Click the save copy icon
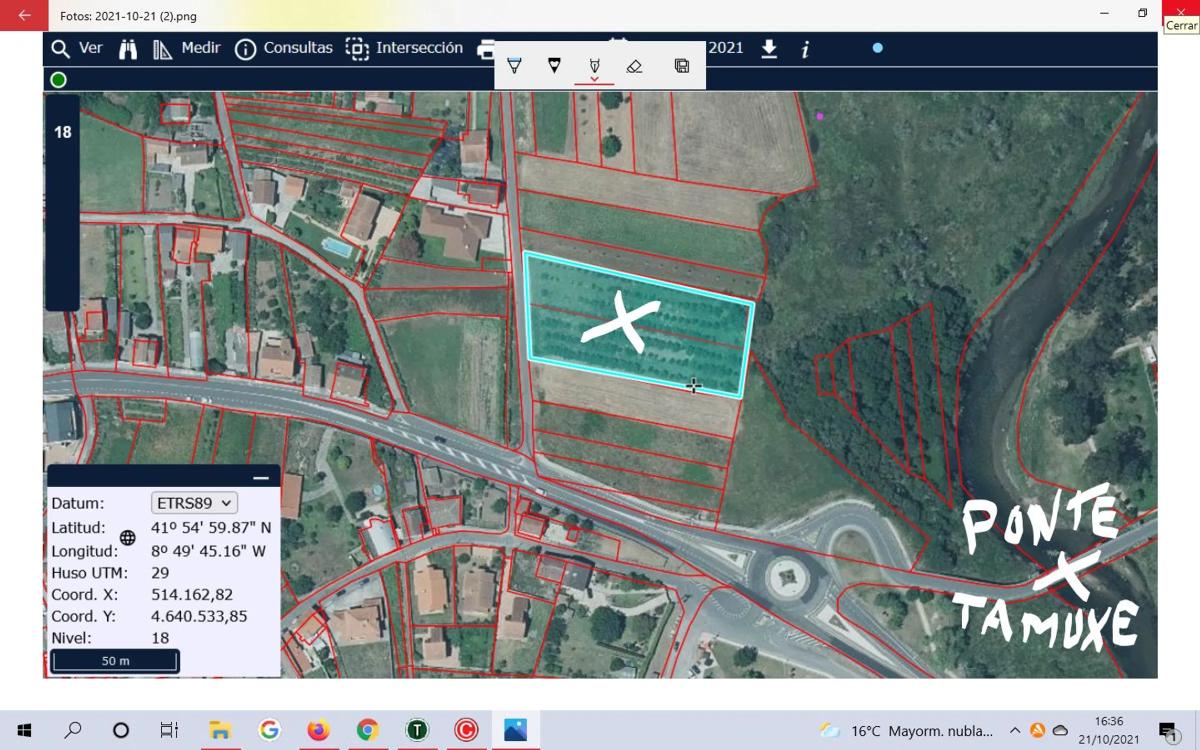 click(682, 66)
